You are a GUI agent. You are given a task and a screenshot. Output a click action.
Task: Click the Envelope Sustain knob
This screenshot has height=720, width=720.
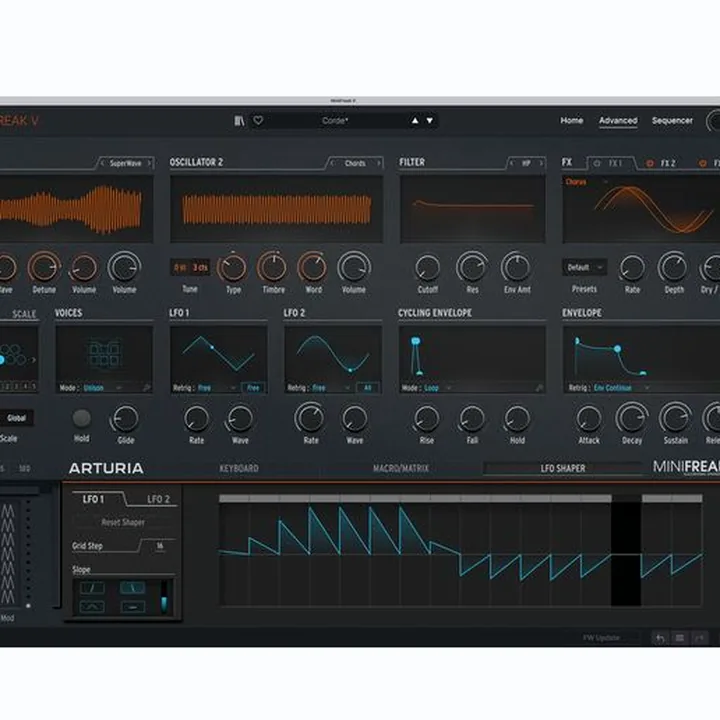[x=675, y=418]
